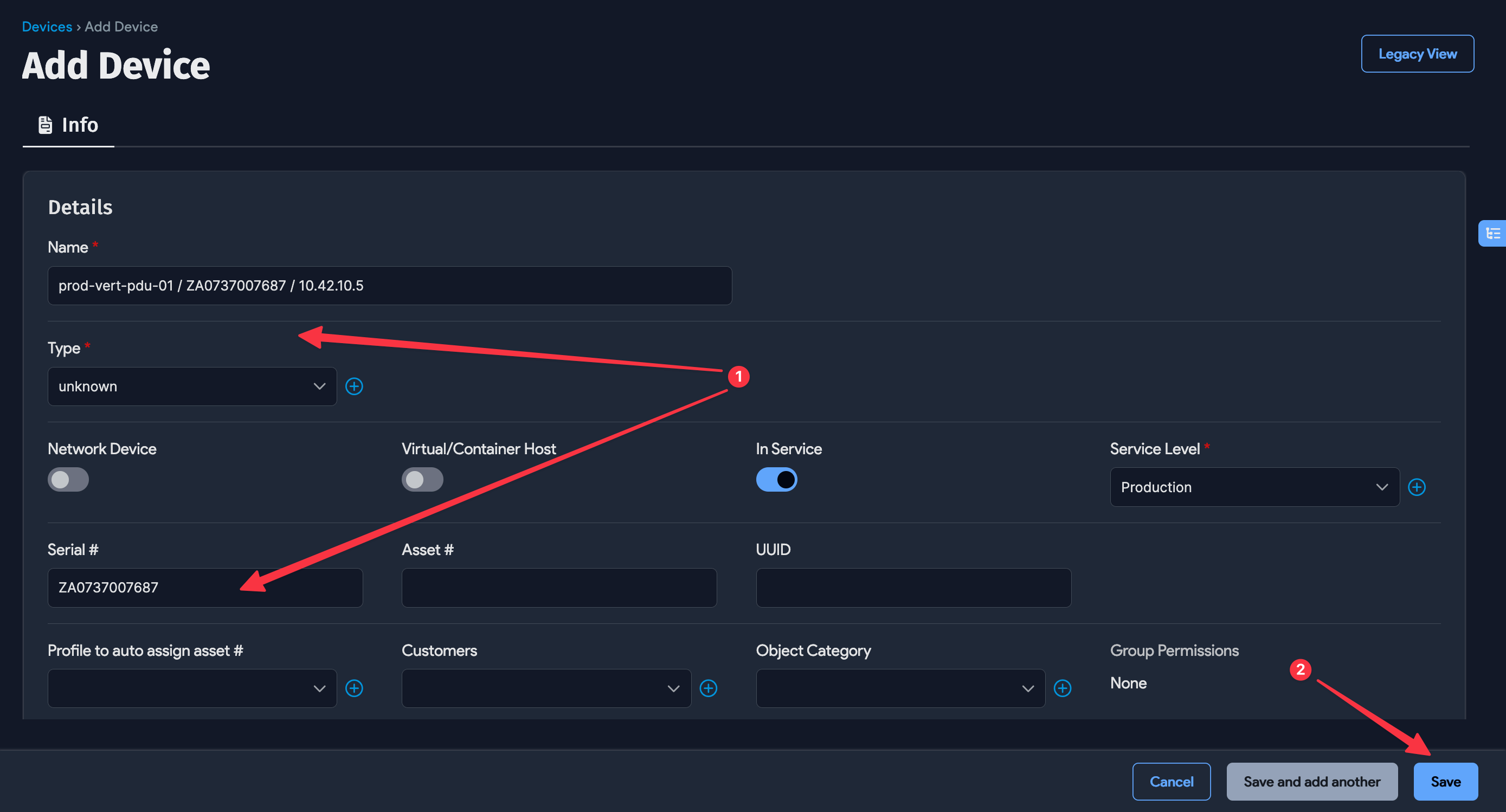
Task: Click the UUID input field
Action: click(912, 588)
